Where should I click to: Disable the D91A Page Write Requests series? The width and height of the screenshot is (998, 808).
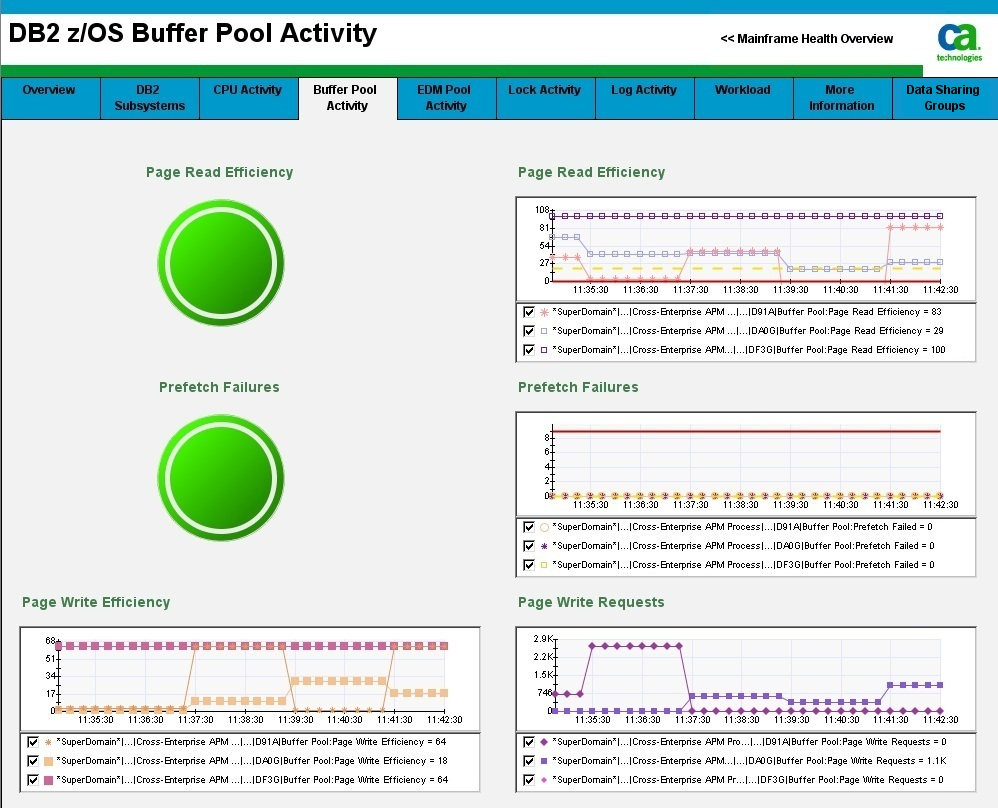(529, 742)
